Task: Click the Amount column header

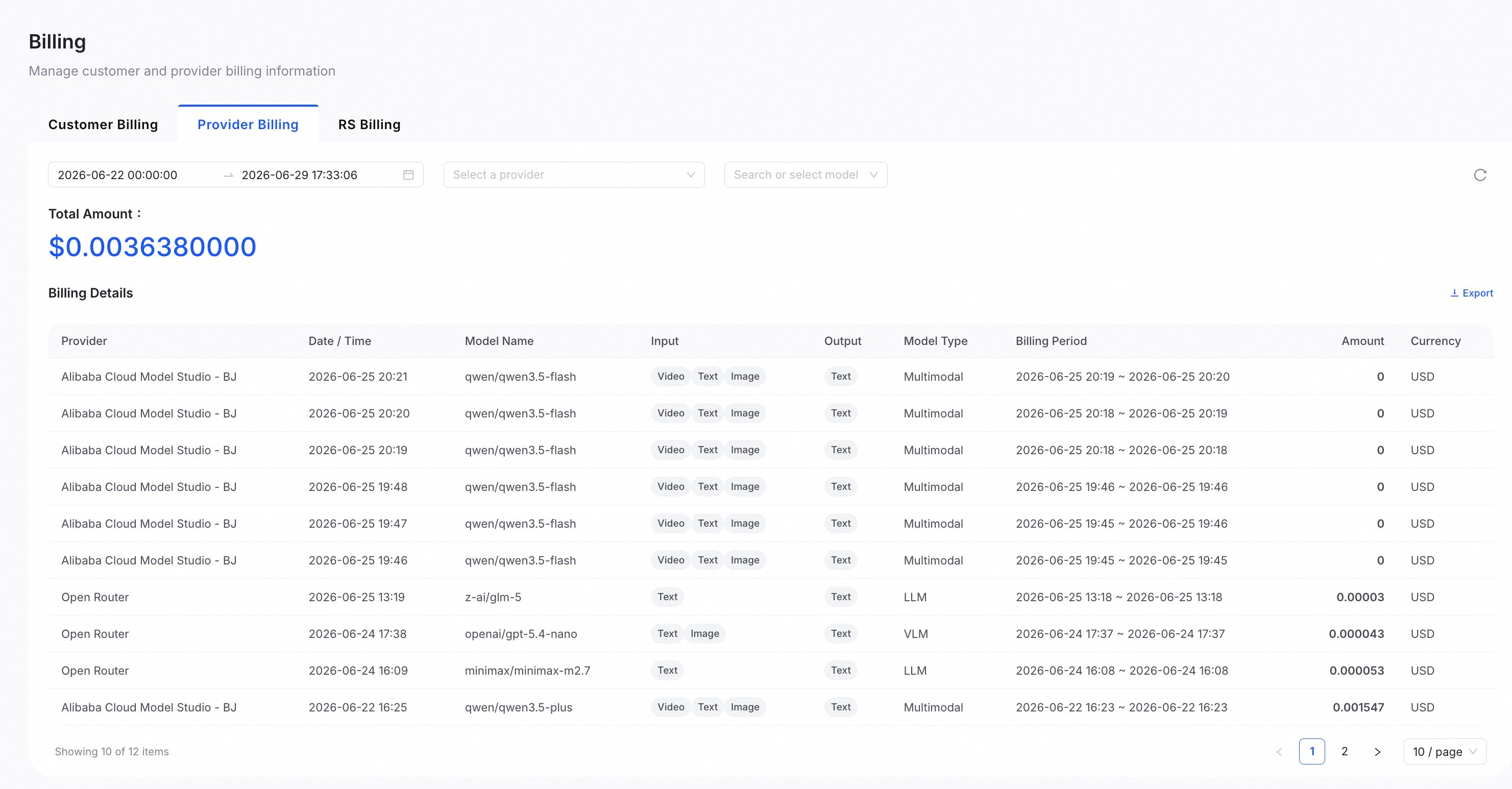Action: 1362,341
